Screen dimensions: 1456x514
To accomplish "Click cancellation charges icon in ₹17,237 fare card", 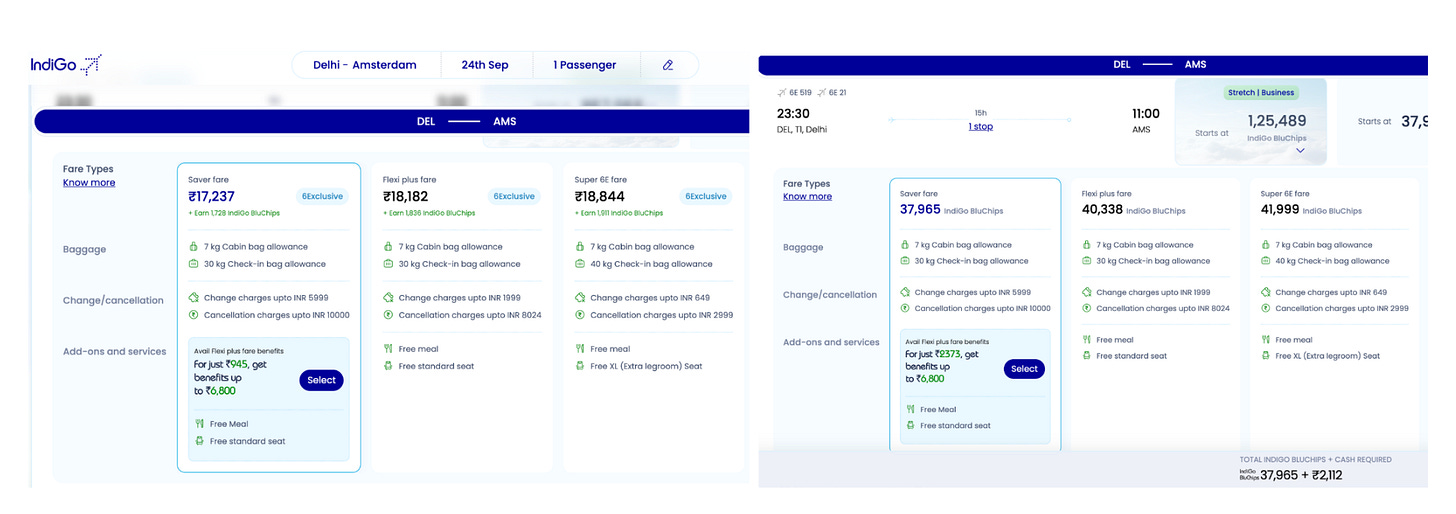I will [194, 315].
